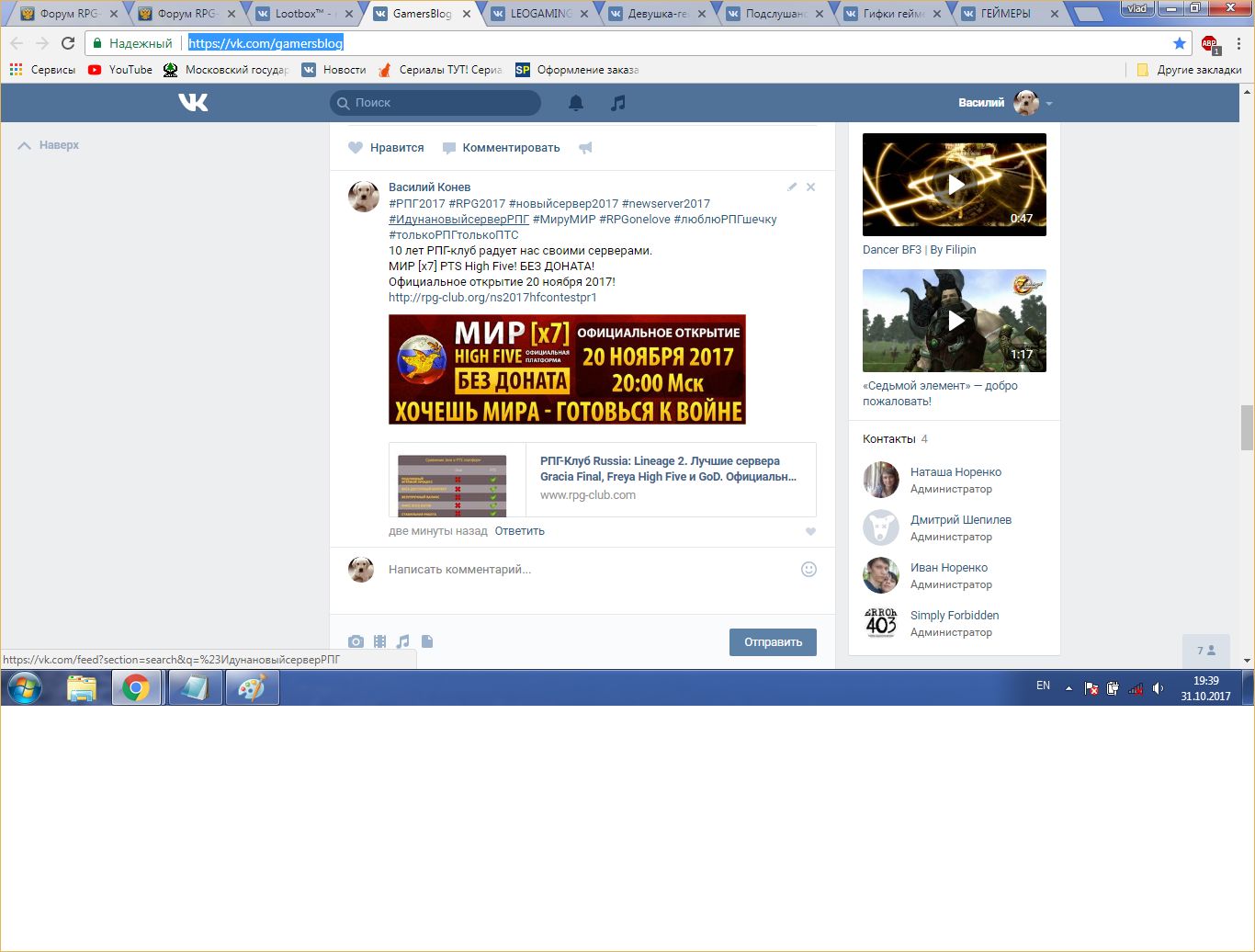Viewport: 1255px width, 952px height.
Task: Click the volume speaker tray icon
Action: (x=1158, y=687)
